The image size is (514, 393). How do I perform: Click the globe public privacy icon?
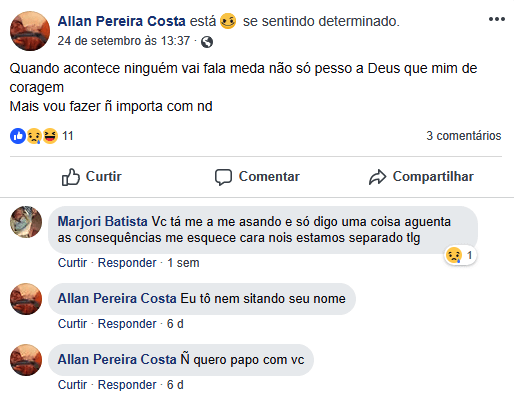tap(207, 42)
